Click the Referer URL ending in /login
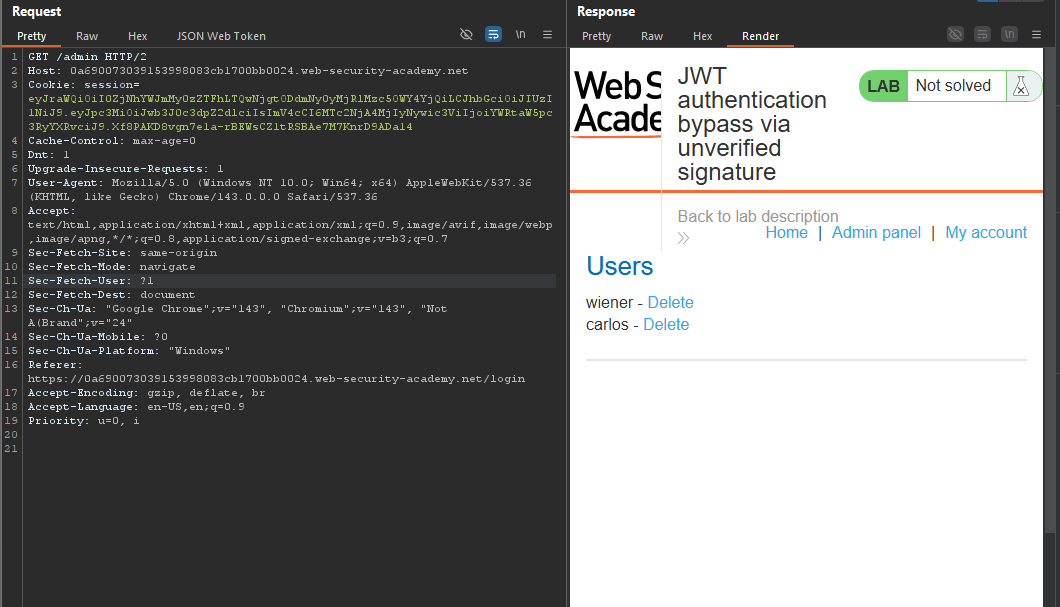 pyautogui.click(x=276, y=379)
